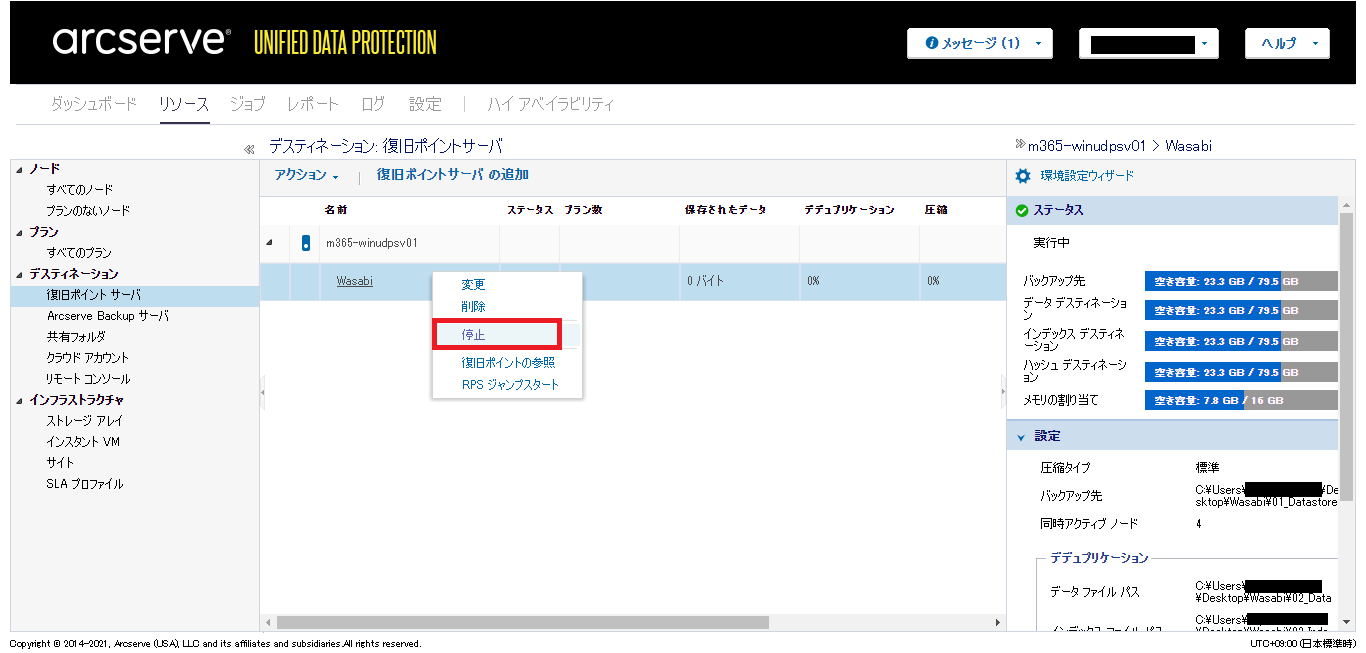Choose 変更 in the context menu
1366x653 pixels.
(473, 285)
